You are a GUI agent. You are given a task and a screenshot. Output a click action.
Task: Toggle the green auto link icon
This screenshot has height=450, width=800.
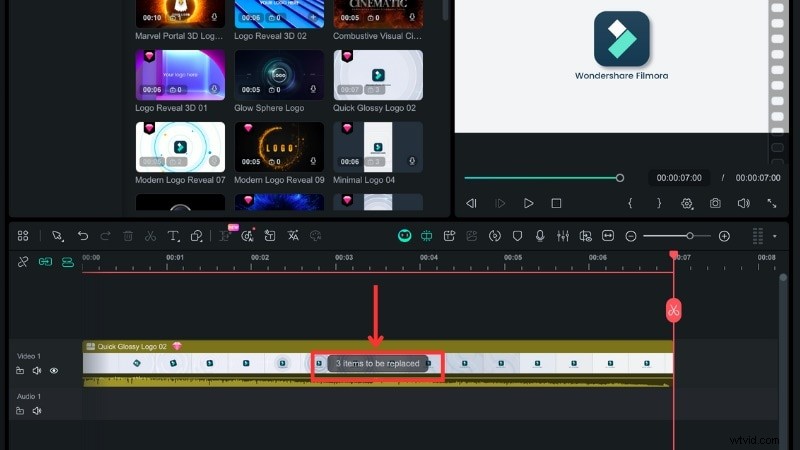click(x=45, y=262)
